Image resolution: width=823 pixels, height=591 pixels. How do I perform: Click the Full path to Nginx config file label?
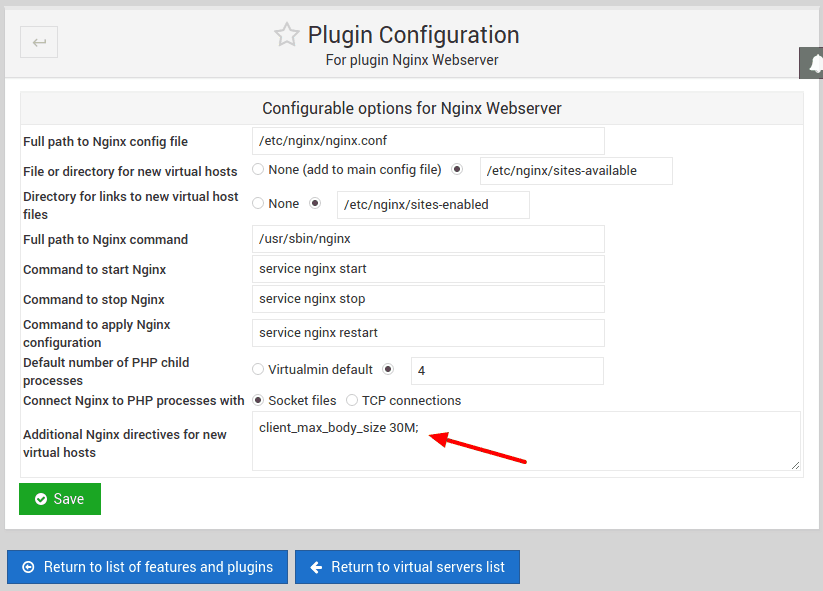105,142
